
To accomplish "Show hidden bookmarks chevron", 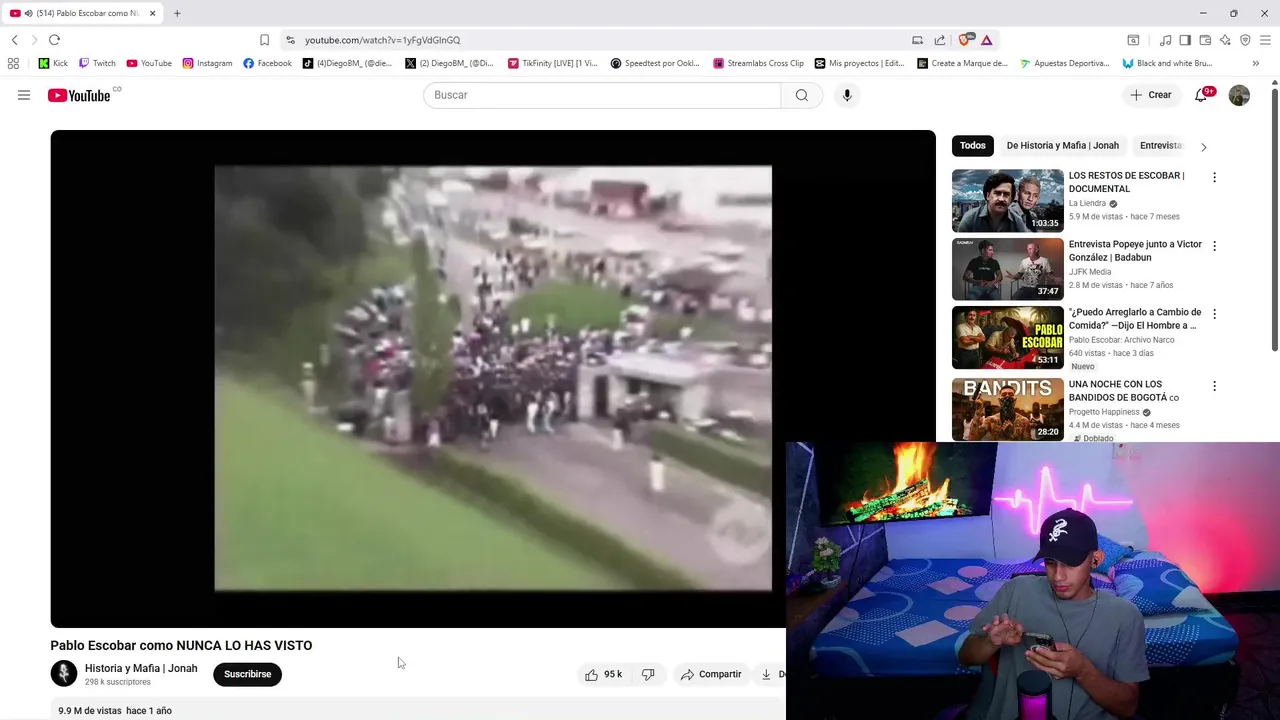I will coord(1255,63).
